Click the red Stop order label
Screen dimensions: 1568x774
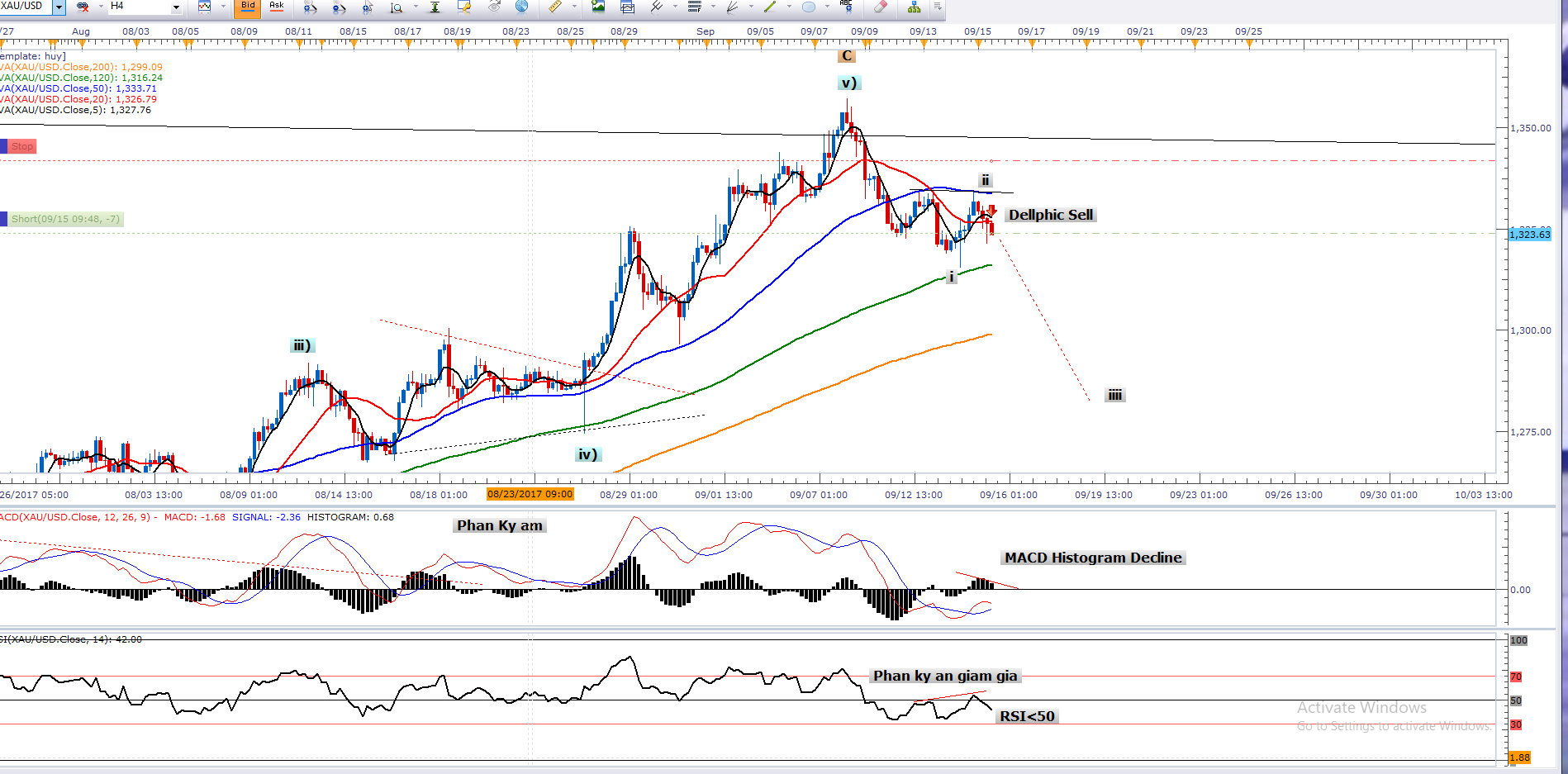(x=22, y=147)
